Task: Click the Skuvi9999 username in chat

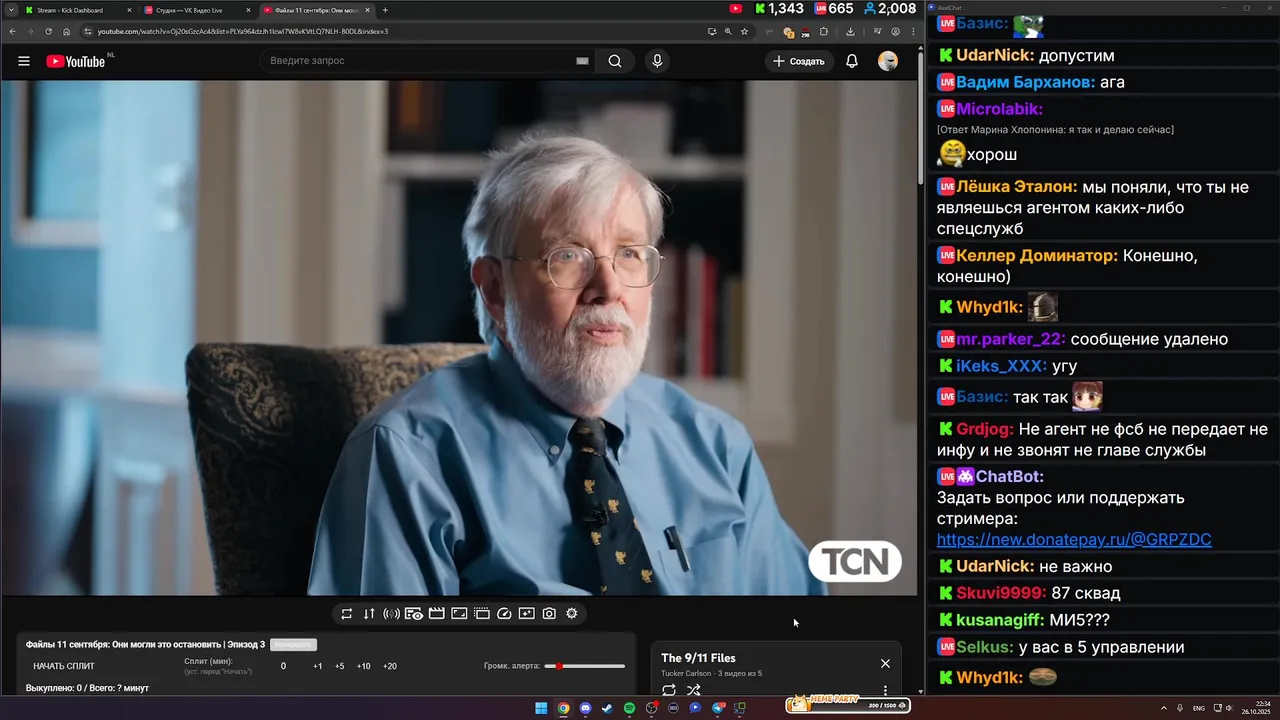Action: [1001, 593]
